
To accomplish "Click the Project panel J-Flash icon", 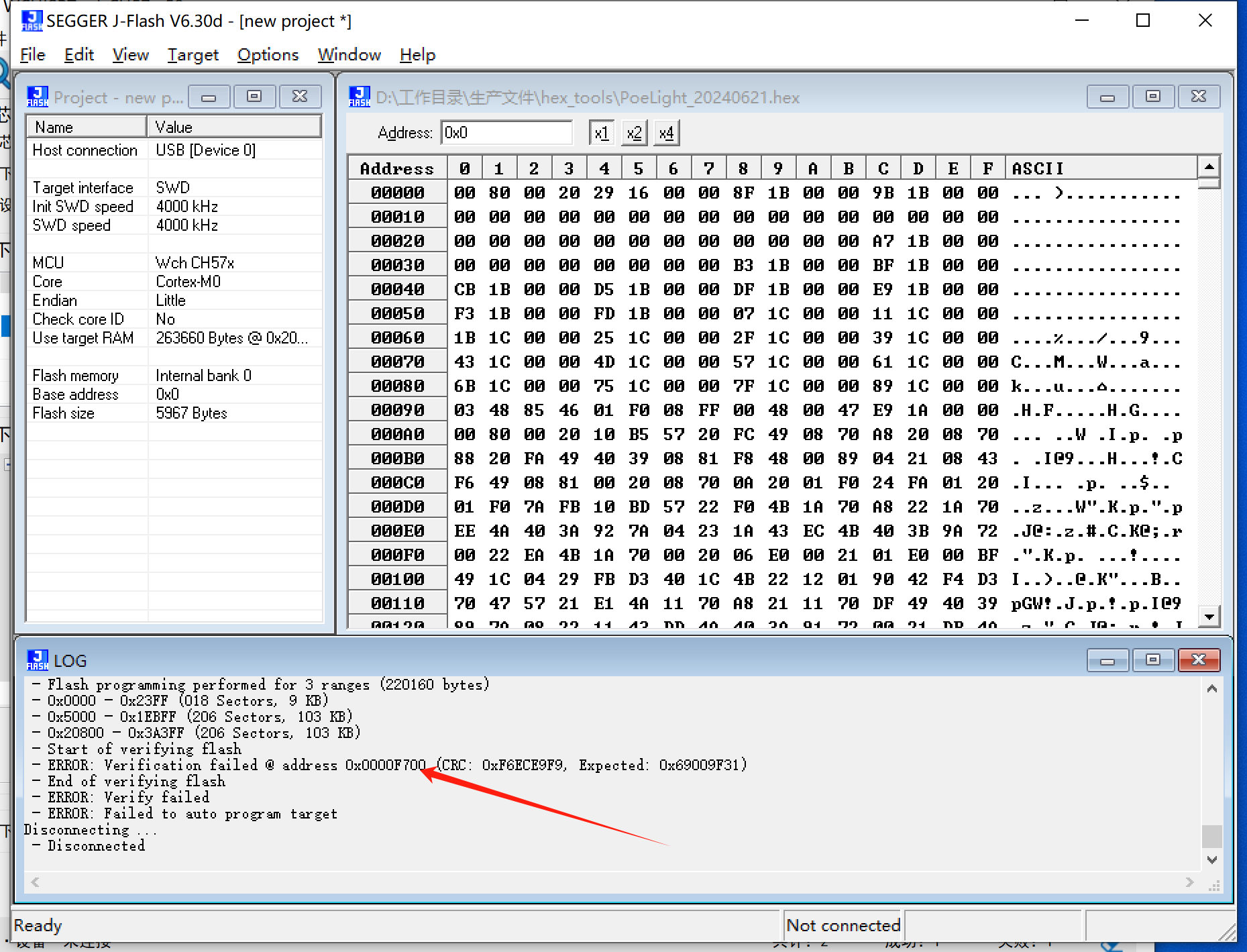I will pos(38,97).
